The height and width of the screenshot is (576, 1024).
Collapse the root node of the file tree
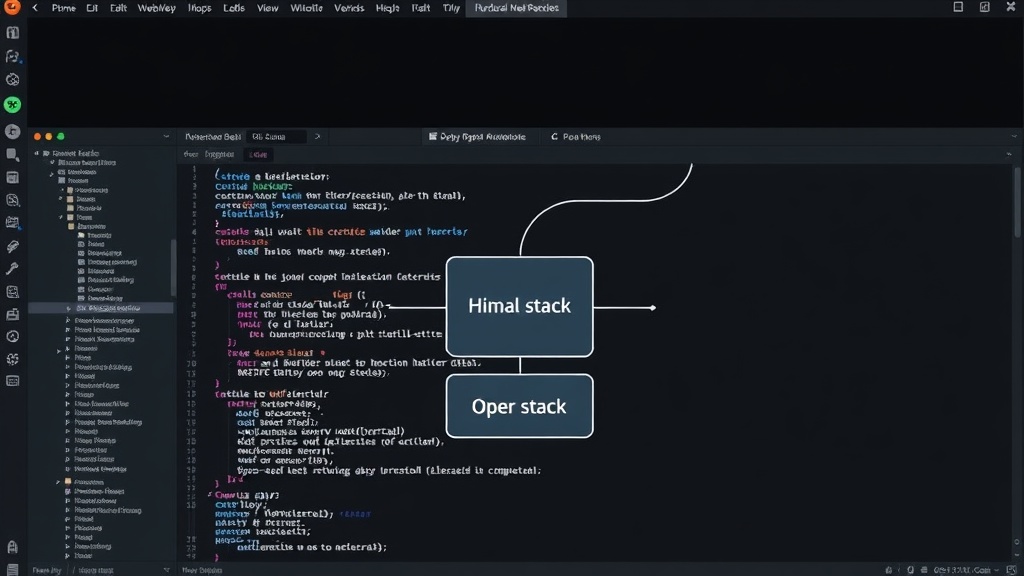tap(37, 153)
